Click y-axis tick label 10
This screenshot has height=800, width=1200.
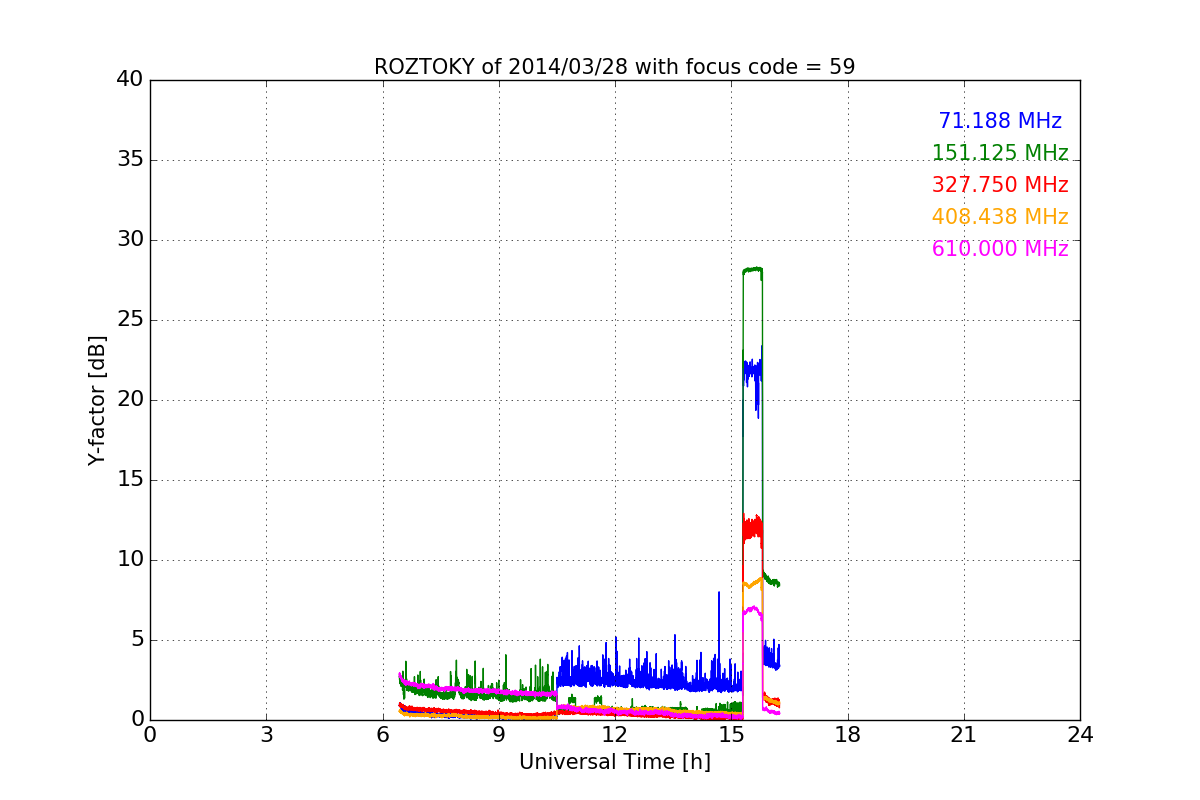point(129,560)
